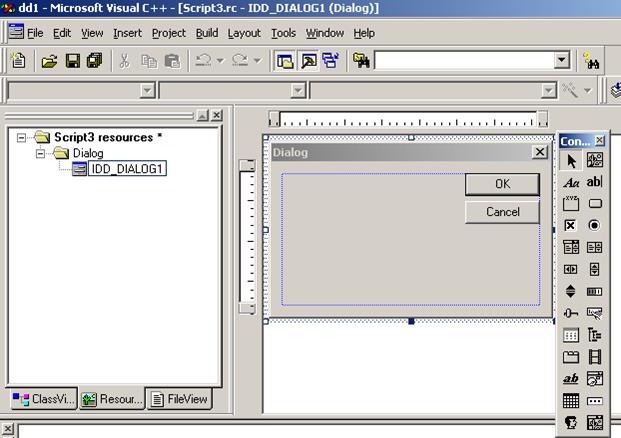Pick the Extended Combo Box control

594,423
